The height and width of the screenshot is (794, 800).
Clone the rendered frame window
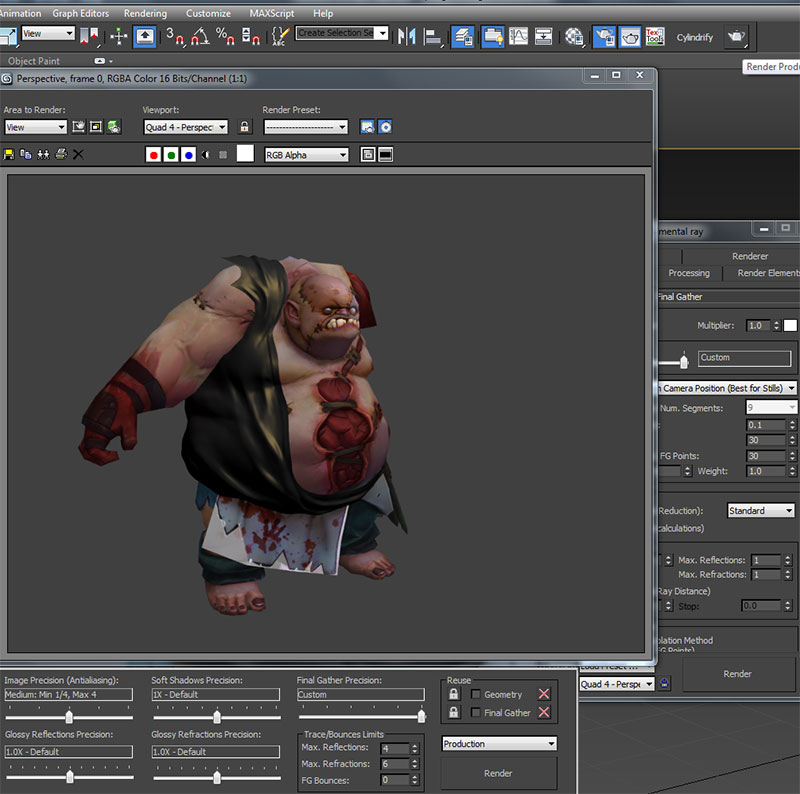43,155
